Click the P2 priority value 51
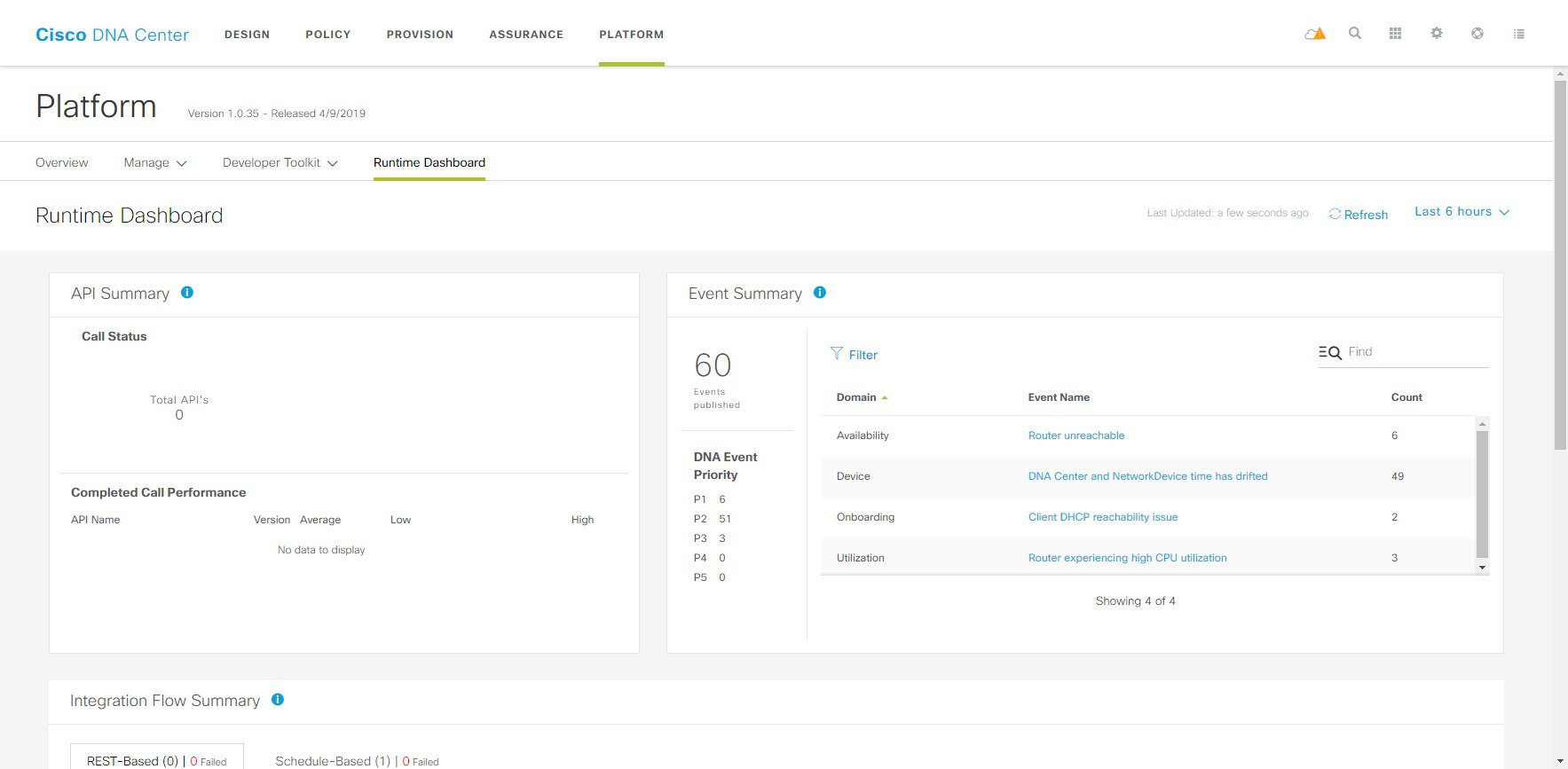The width and height of the screenshot is (1568, 769). click(x=725, y=519)
